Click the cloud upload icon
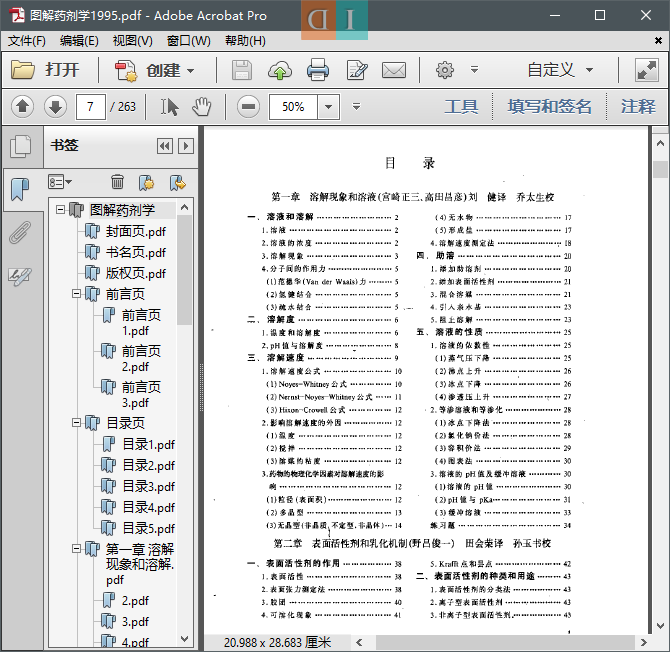Viewport: 670px width, 652px height. click(x=279, y=70)
